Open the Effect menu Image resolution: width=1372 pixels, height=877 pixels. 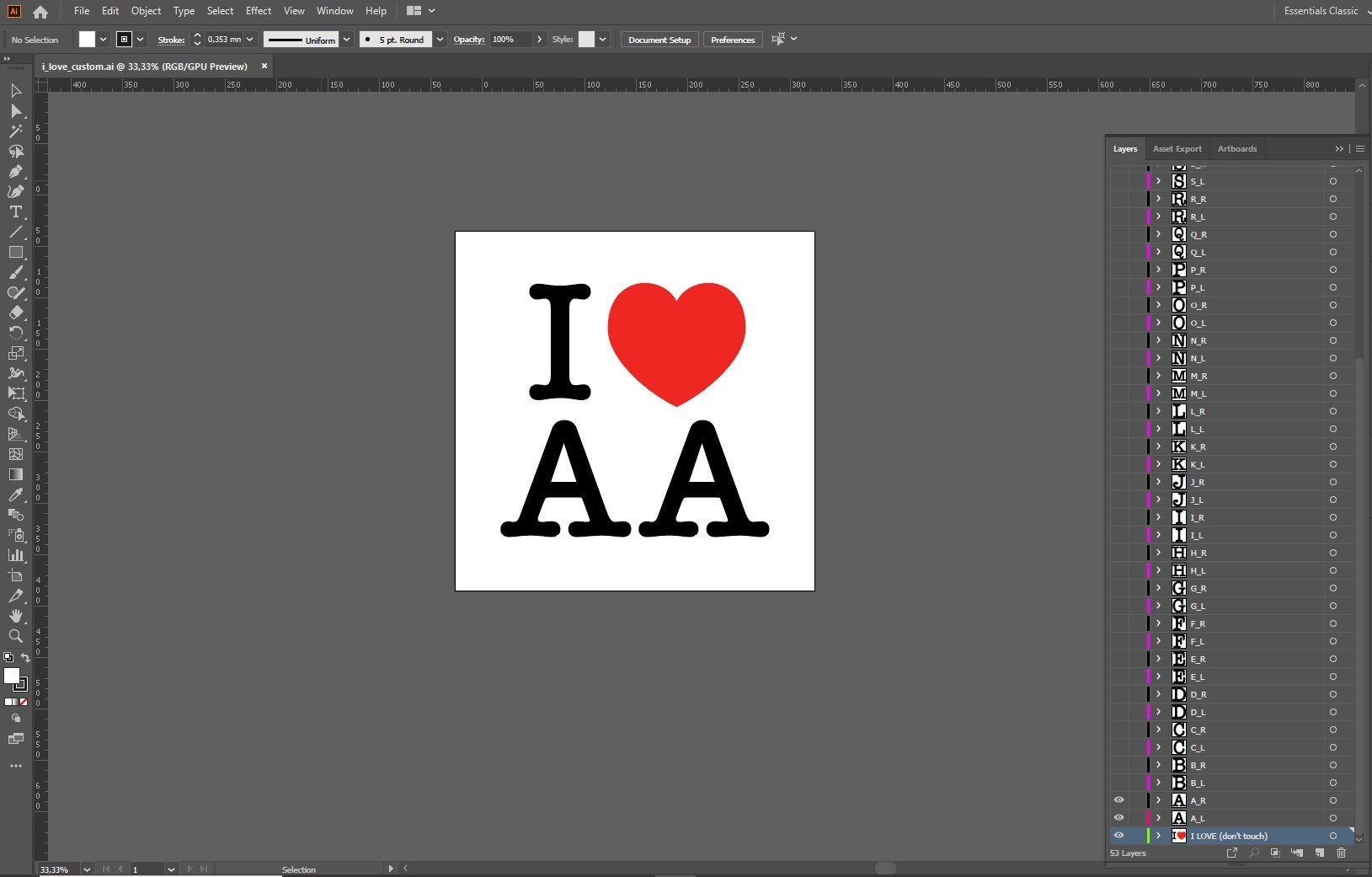point(259,11)
